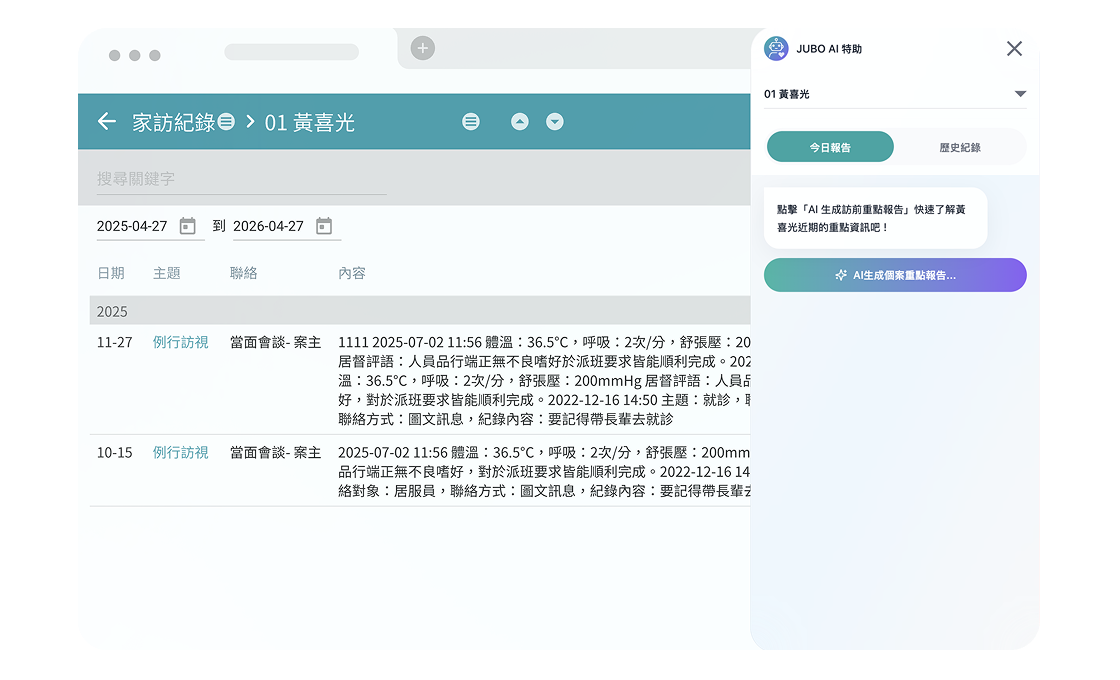Open the round list menu icon in header
1120x680 pixels.
pos(471,121)
